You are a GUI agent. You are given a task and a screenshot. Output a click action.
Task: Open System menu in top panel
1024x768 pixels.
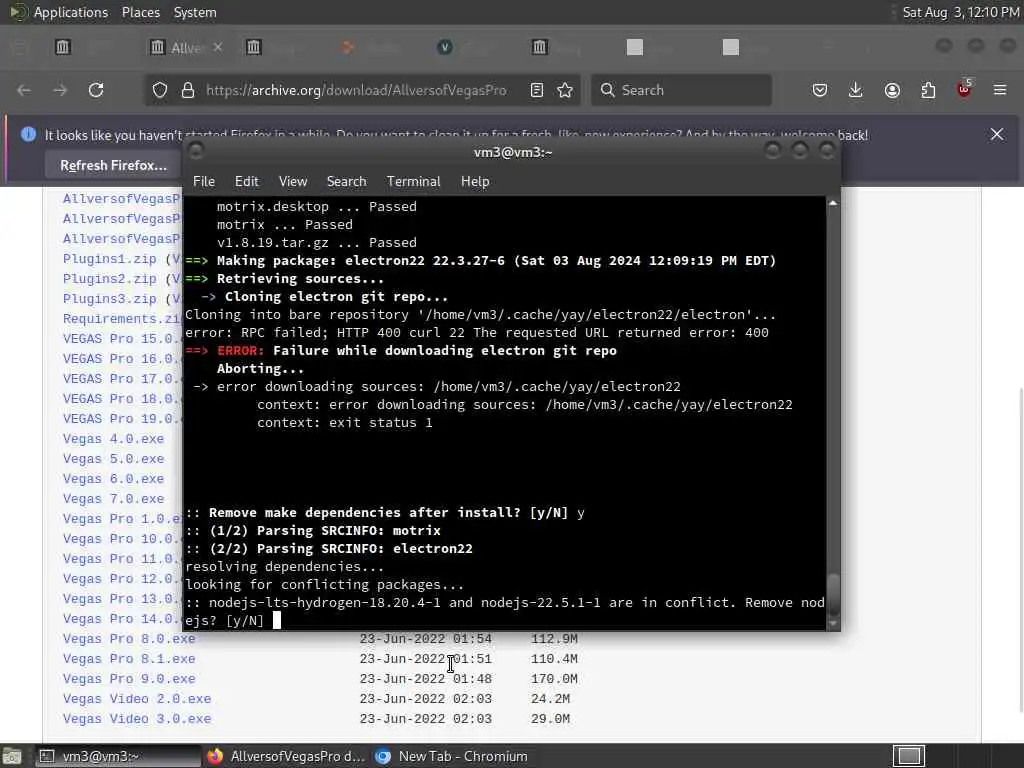click(195, 12)
